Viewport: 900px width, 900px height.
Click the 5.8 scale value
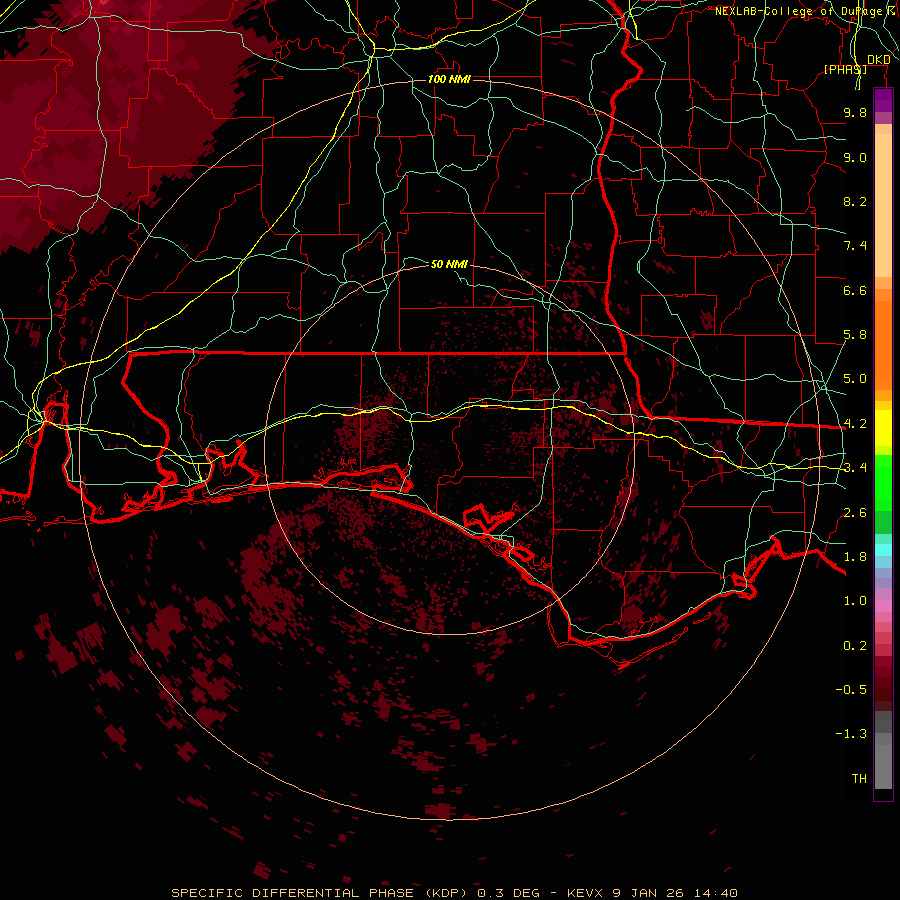point(855,335)
